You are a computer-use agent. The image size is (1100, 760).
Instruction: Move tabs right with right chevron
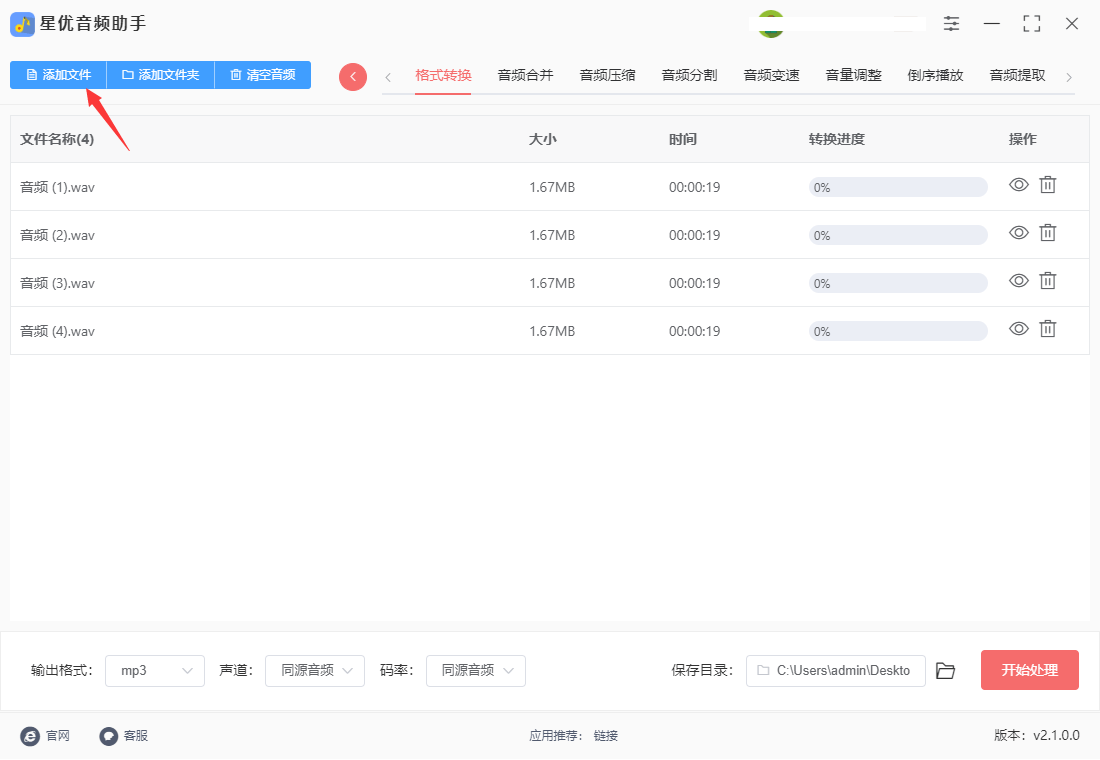click(x=1069, y=77)
